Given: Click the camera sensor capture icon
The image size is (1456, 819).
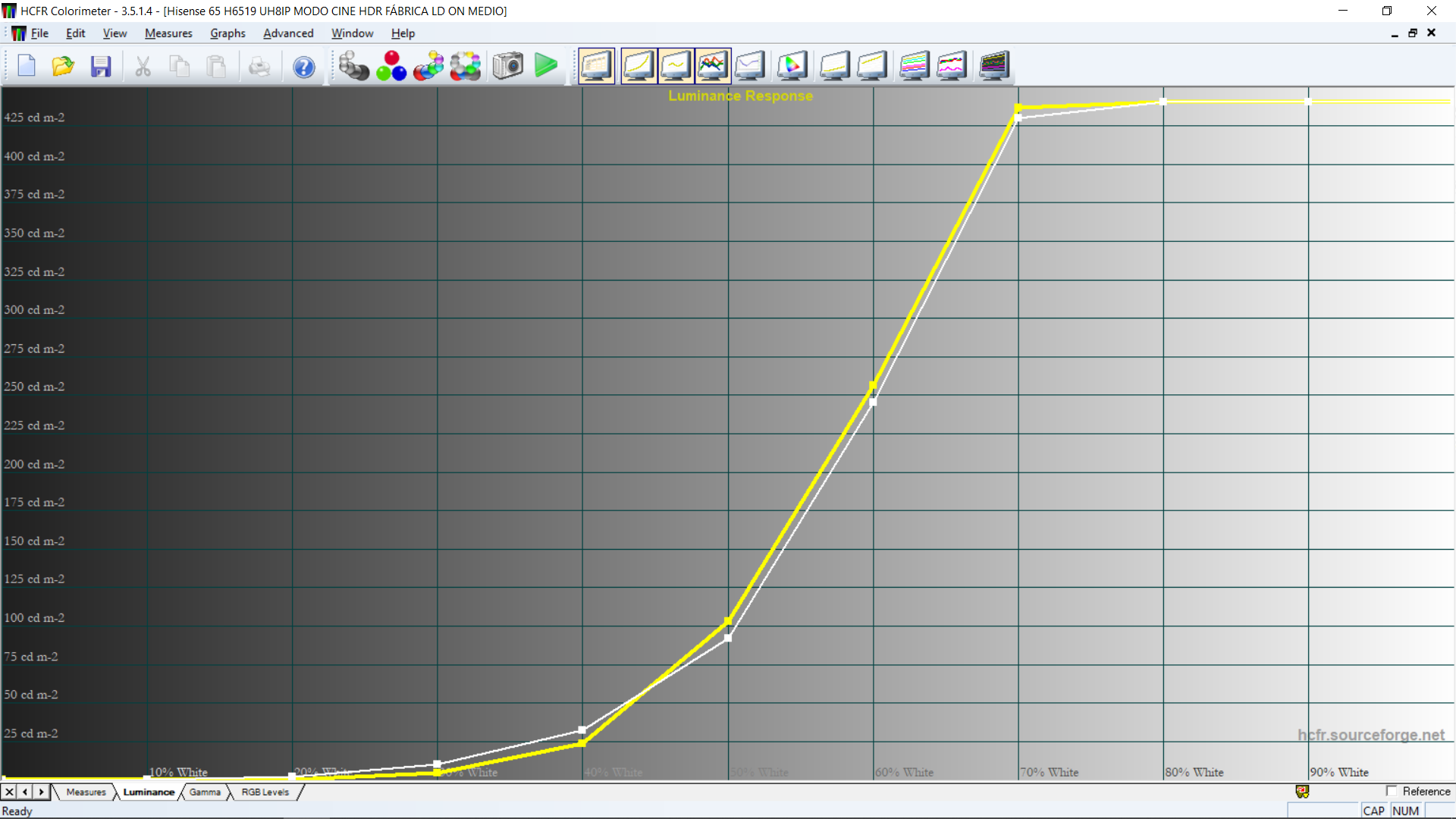Looking at the screenshot, I should coord(508,66).
